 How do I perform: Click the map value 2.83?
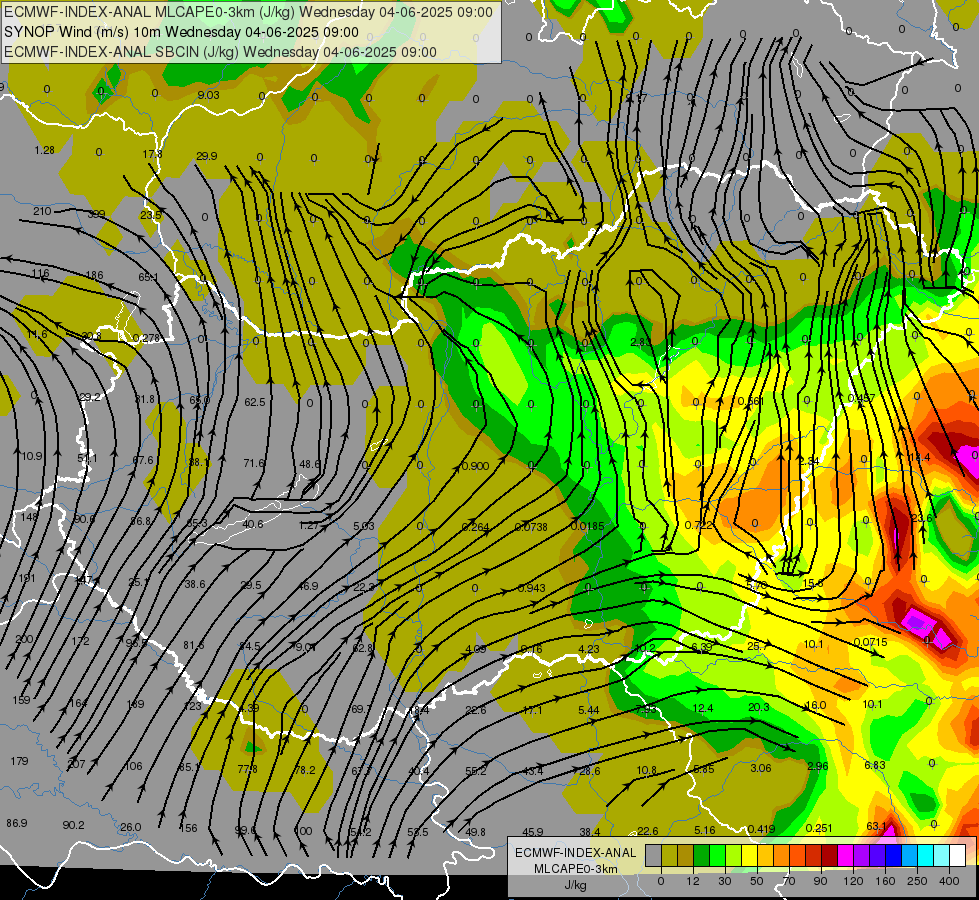tap(641, 342)
